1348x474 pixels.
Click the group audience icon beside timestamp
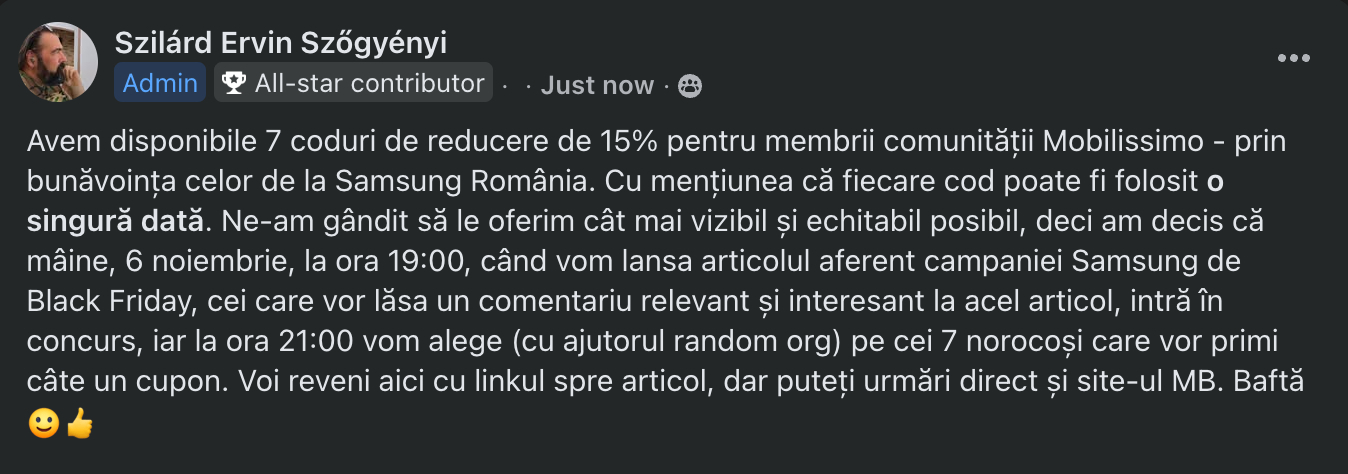point(690,86)
